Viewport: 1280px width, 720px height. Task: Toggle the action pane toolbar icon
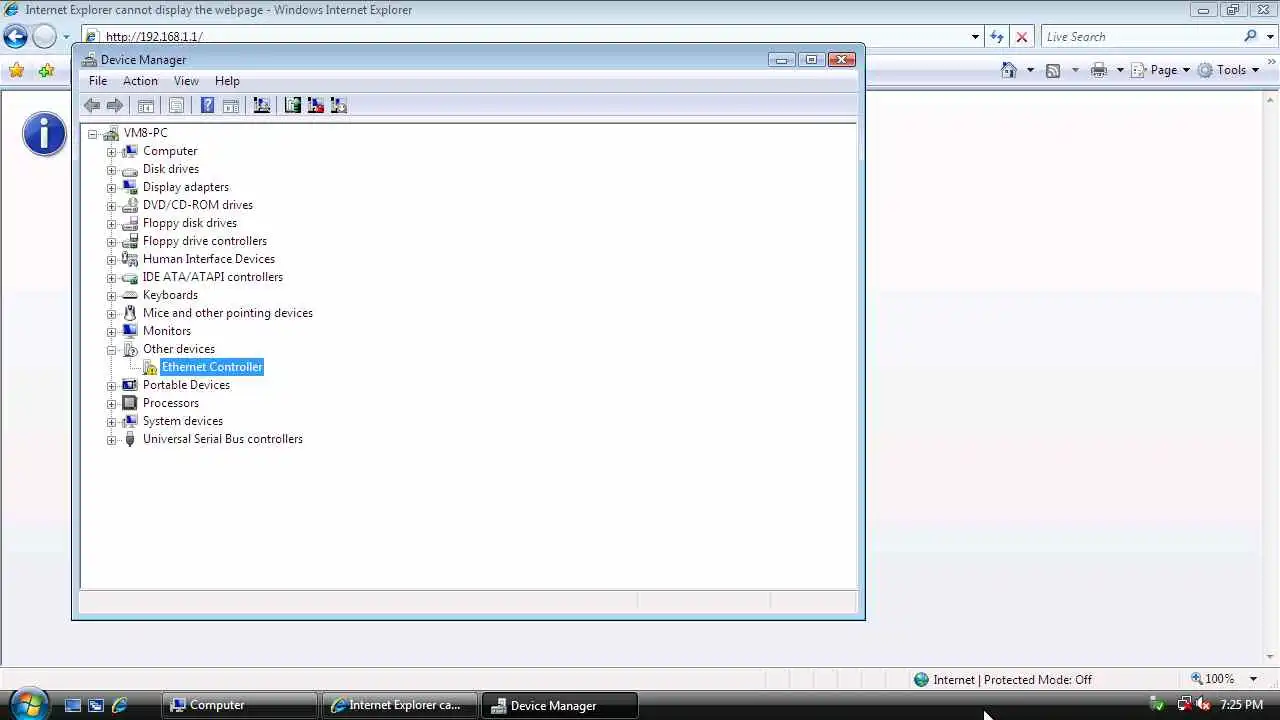(x=230, y=105)
